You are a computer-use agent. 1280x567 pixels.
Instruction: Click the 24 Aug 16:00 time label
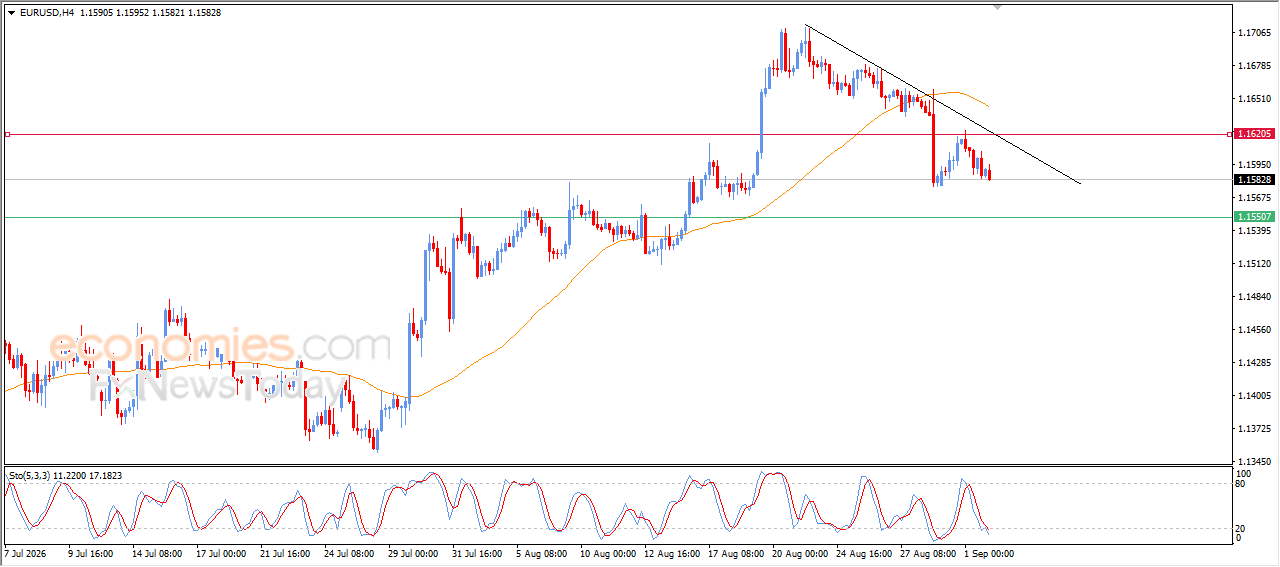(862, 553)
